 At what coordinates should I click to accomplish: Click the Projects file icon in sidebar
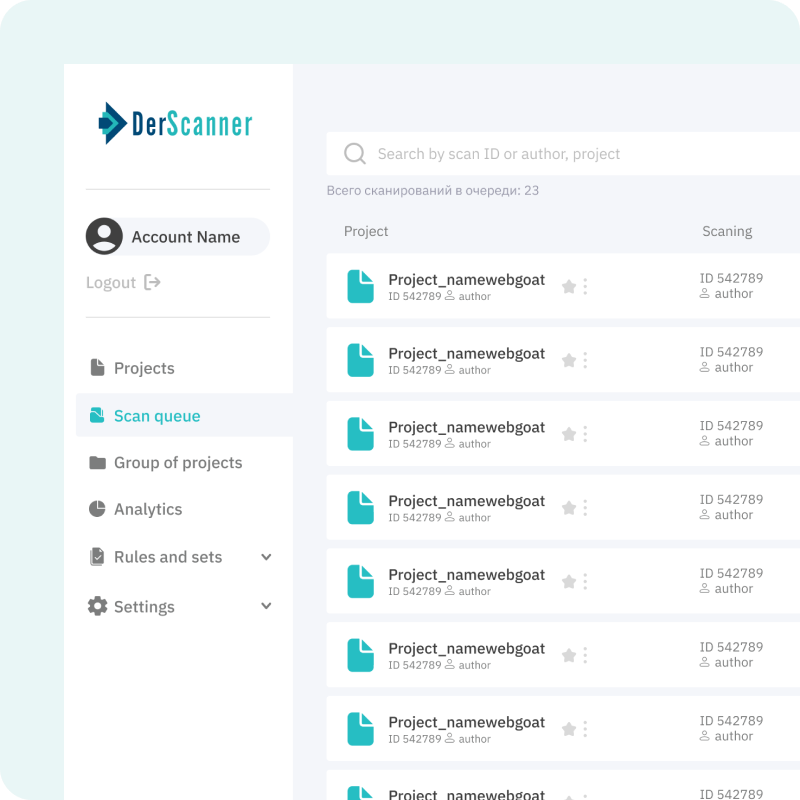96,368
